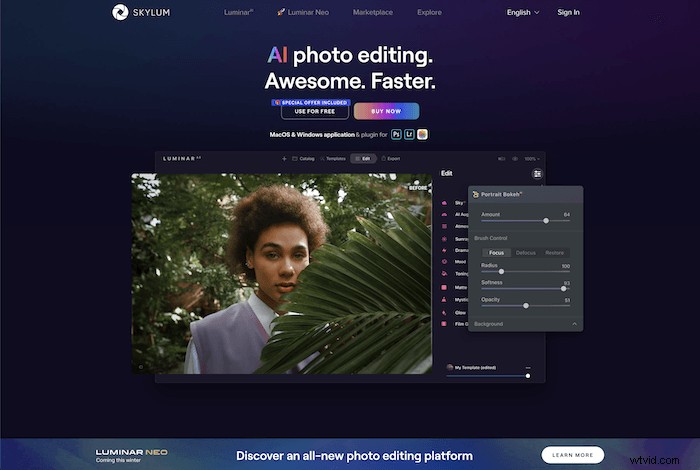Click the Portrait Bokeh panel icon
Image resolution: width=700 pixels, height=470 pixels.
tap(475, 194)
